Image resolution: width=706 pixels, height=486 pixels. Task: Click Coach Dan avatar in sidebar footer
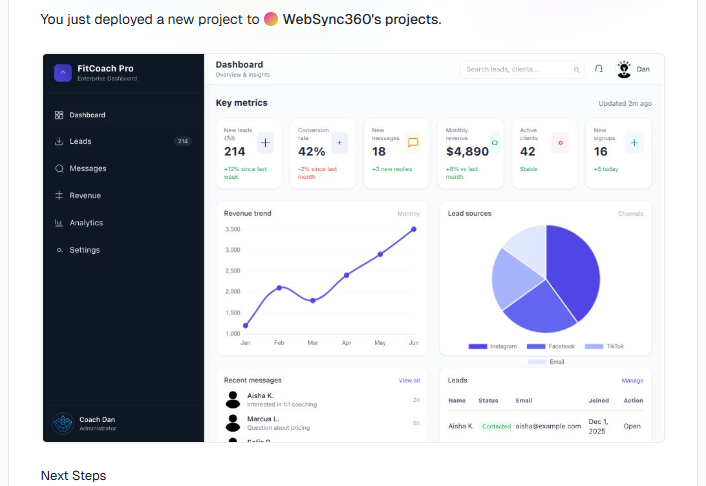pos(63,423)
